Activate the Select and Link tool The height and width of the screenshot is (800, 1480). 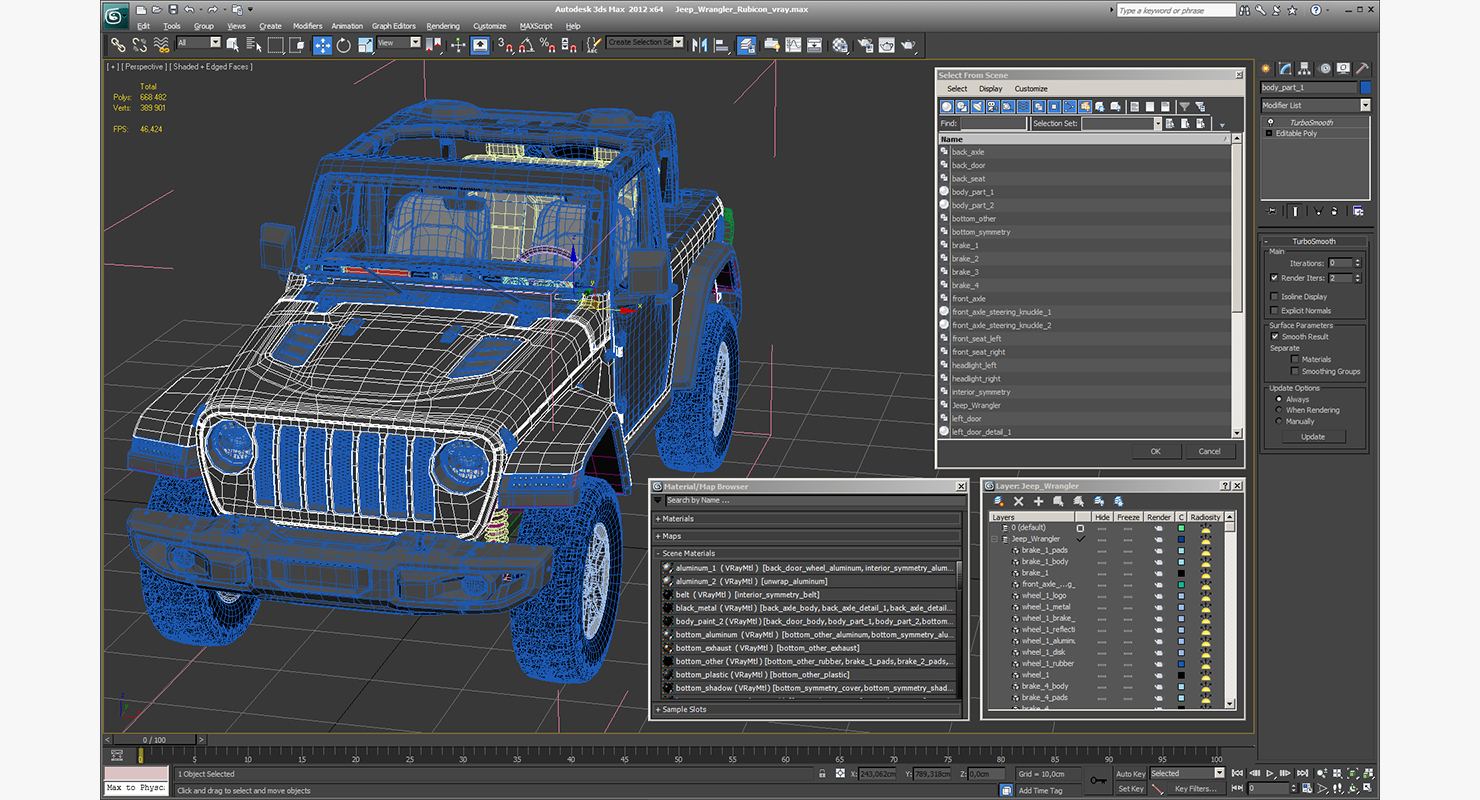(118, 45)
